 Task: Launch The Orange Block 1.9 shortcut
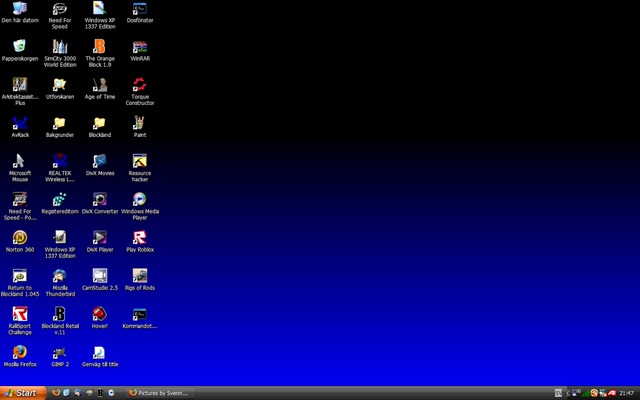click(x=100, y=53)
